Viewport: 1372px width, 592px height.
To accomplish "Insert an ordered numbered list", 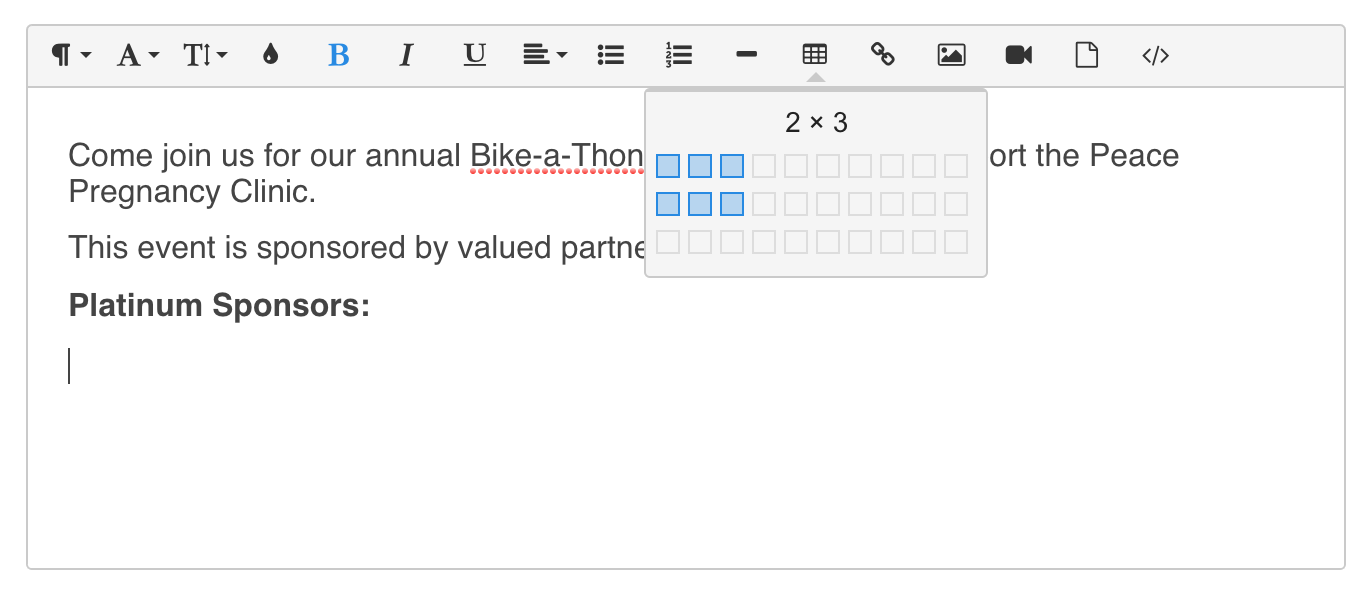I will pos(679,56).
